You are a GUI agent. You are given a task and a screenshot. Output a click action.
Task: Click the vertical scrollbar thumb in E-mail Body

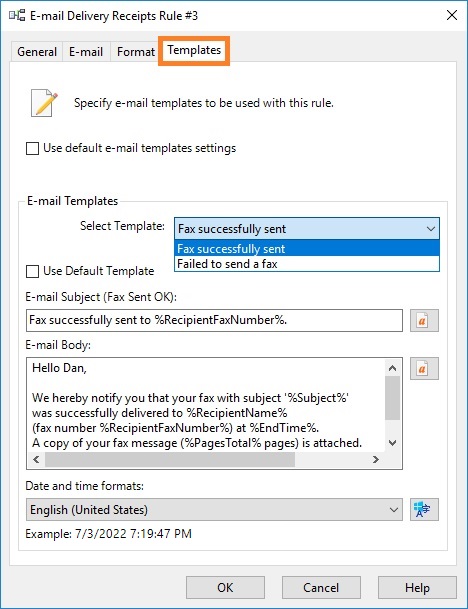tap(393, 398)
